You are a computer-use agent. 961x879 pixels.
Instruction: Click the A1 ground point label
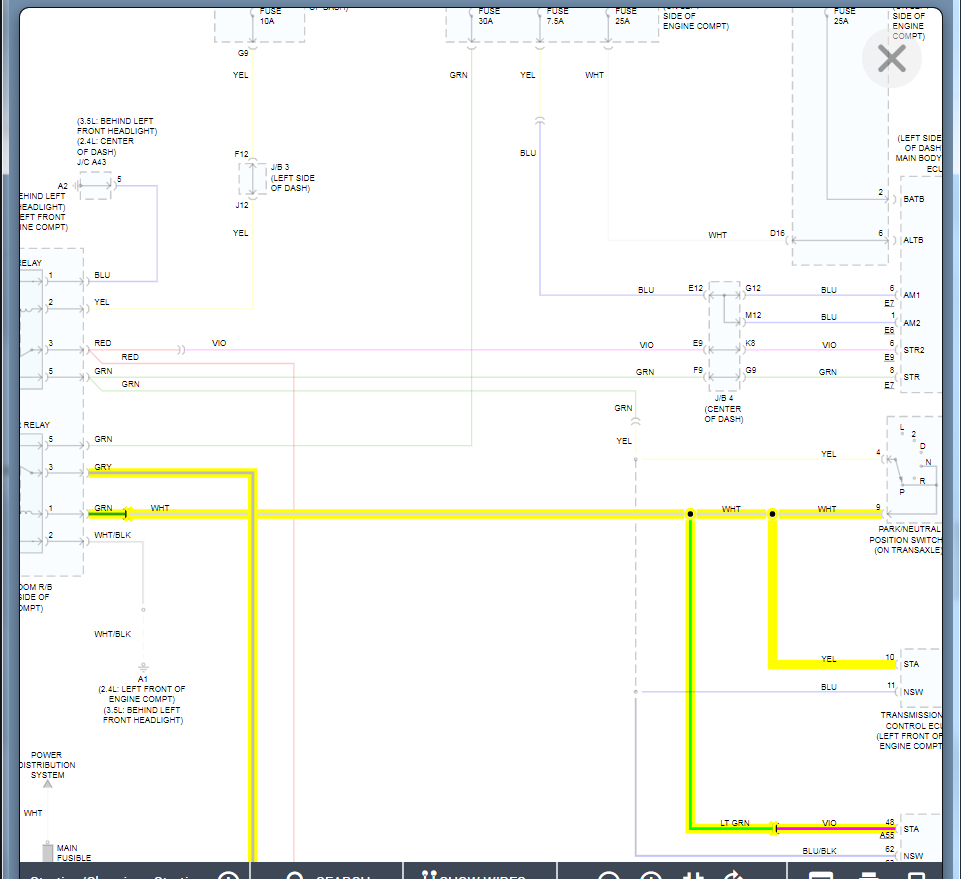[143, 679]
